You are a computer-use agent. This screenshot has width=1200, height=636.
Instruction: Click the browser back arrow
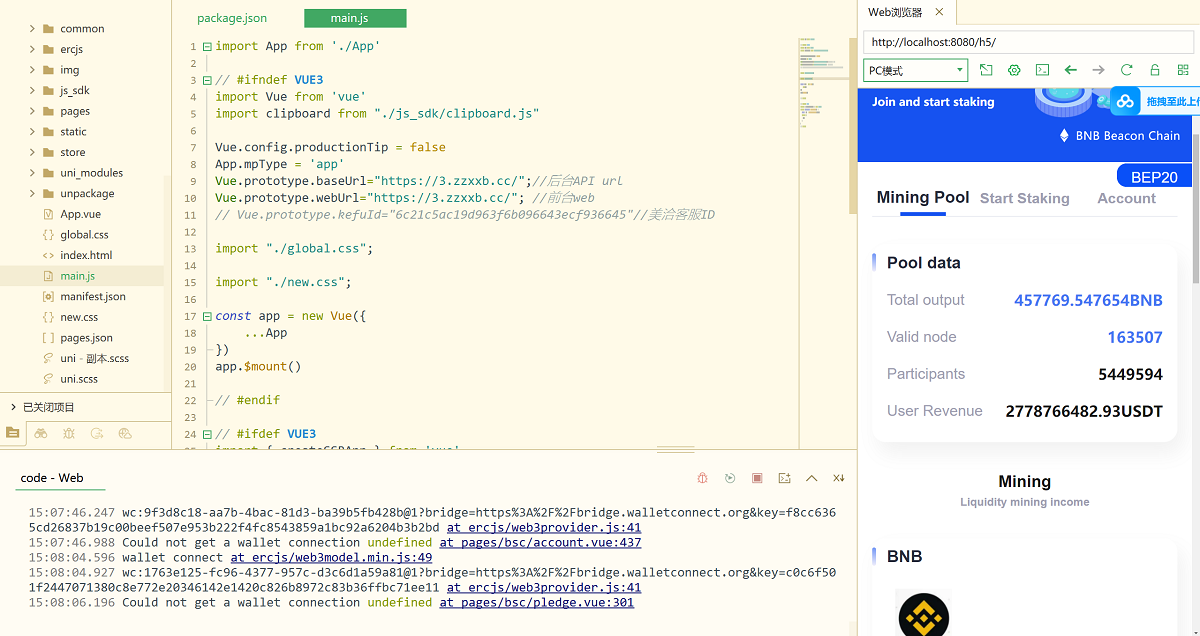(x=1070, y=70)
